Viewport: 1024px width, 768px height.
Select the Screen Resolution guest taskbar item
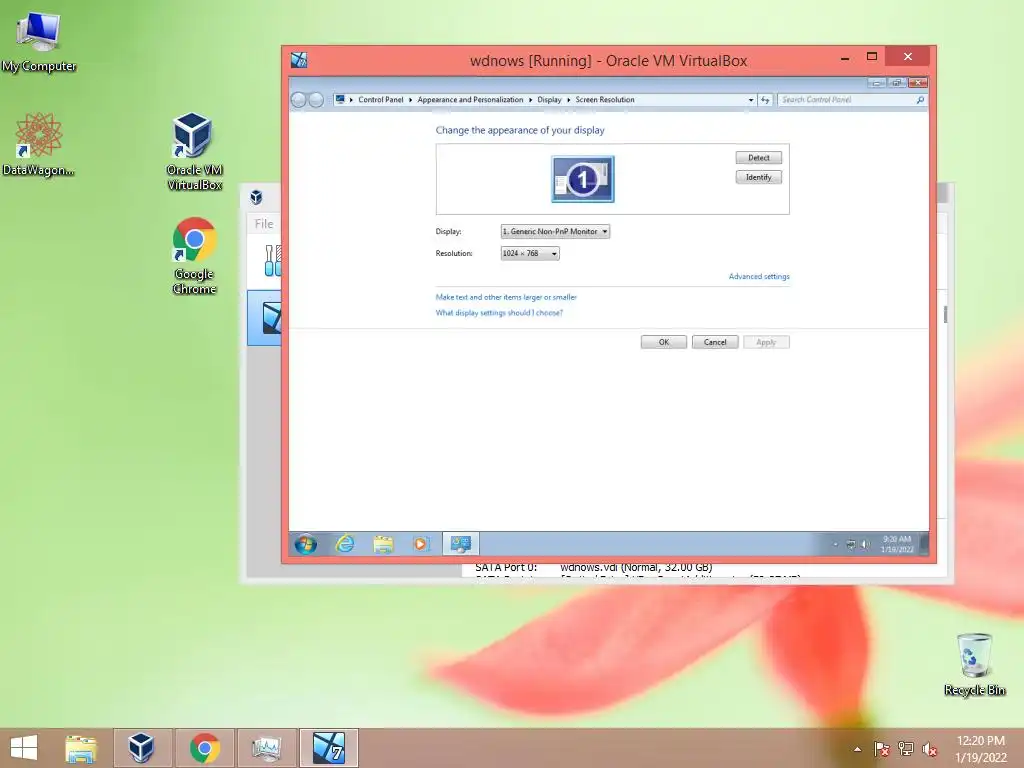click(460, 543)
